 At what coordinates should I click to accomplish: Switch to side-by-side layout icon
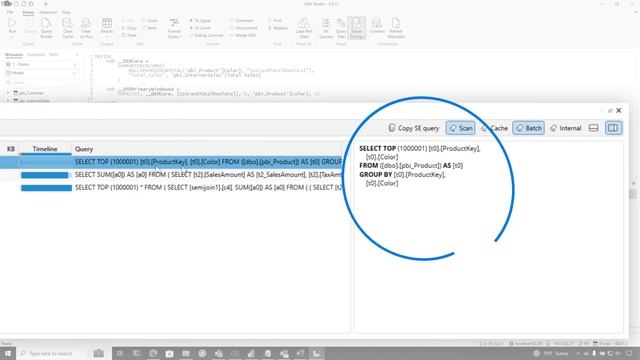pyautogui.click(x=613, y=128)
